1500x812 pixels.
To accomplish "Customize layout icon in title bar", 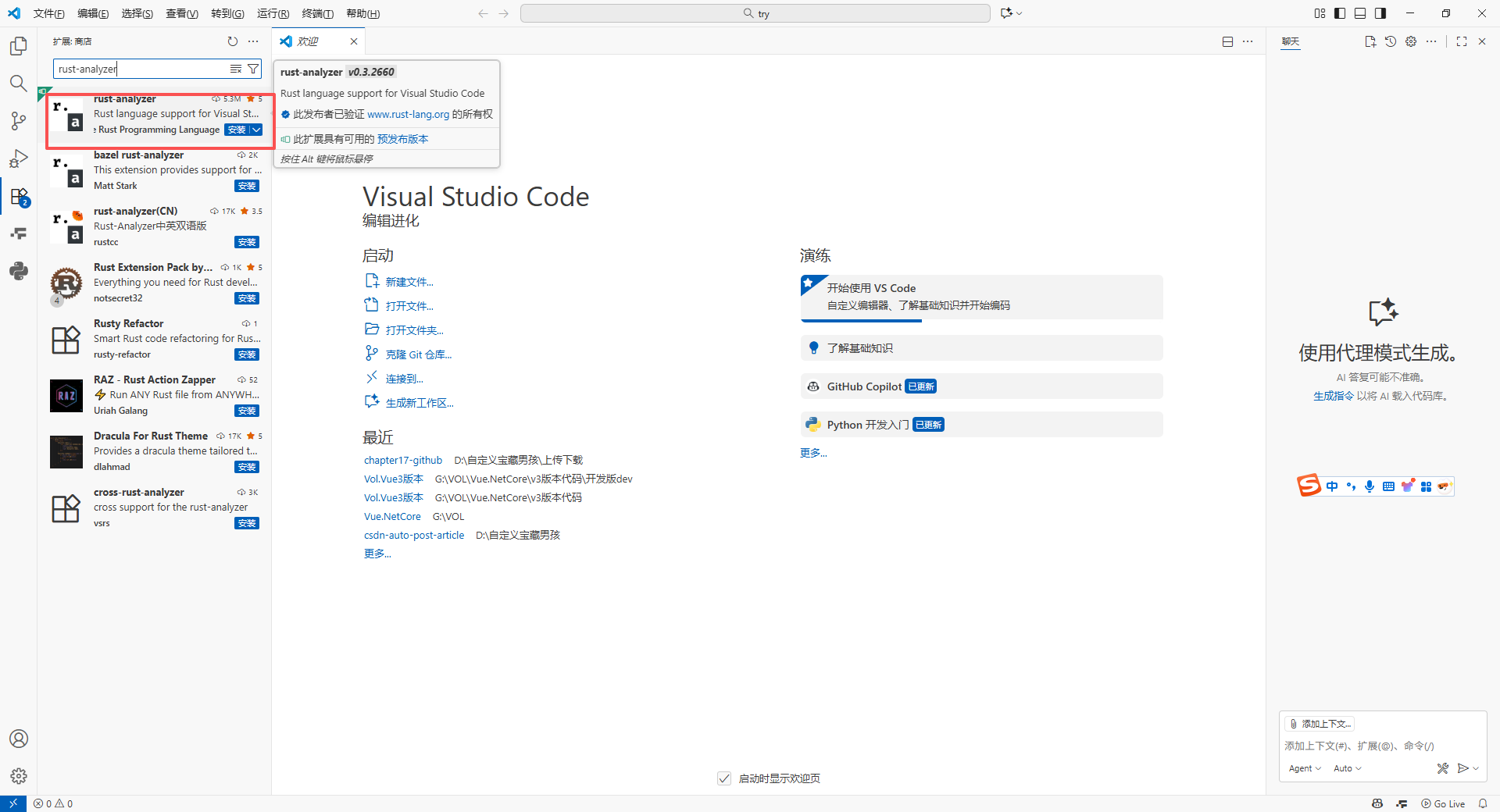I will coord(1320,13).
